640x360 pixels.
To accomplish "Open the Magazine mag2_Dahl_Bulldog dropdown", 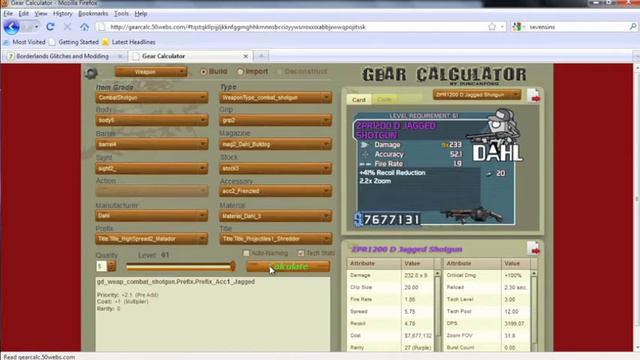I will click(276, 144).
